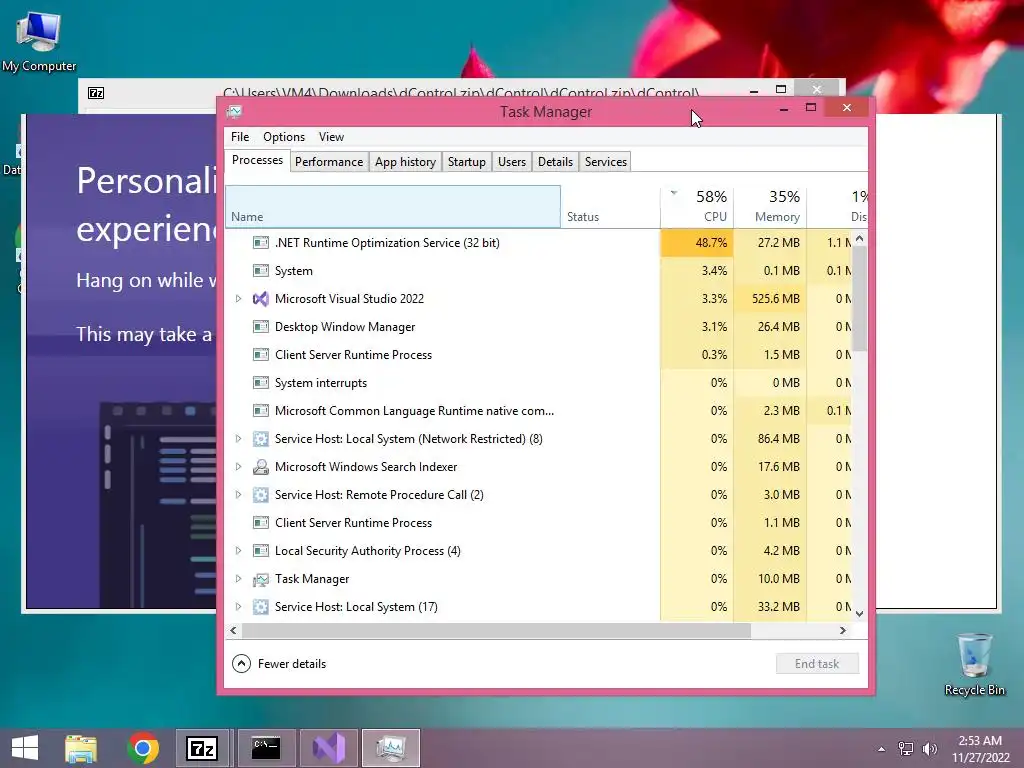
Task: Open the View menu in Task Manager
Action: (331, 137)
